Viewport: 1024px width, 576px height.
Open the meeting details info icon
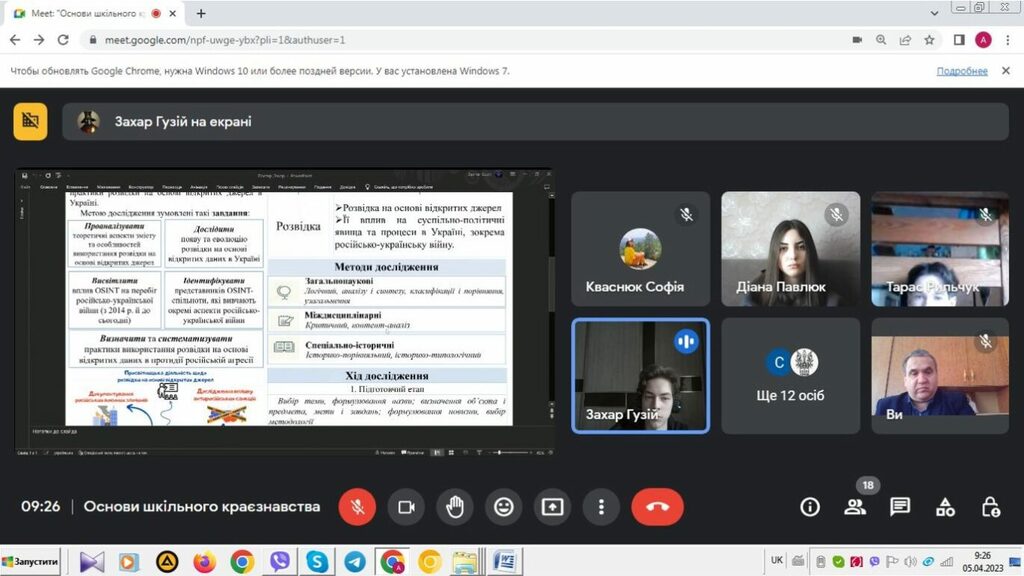coord(810,507)
